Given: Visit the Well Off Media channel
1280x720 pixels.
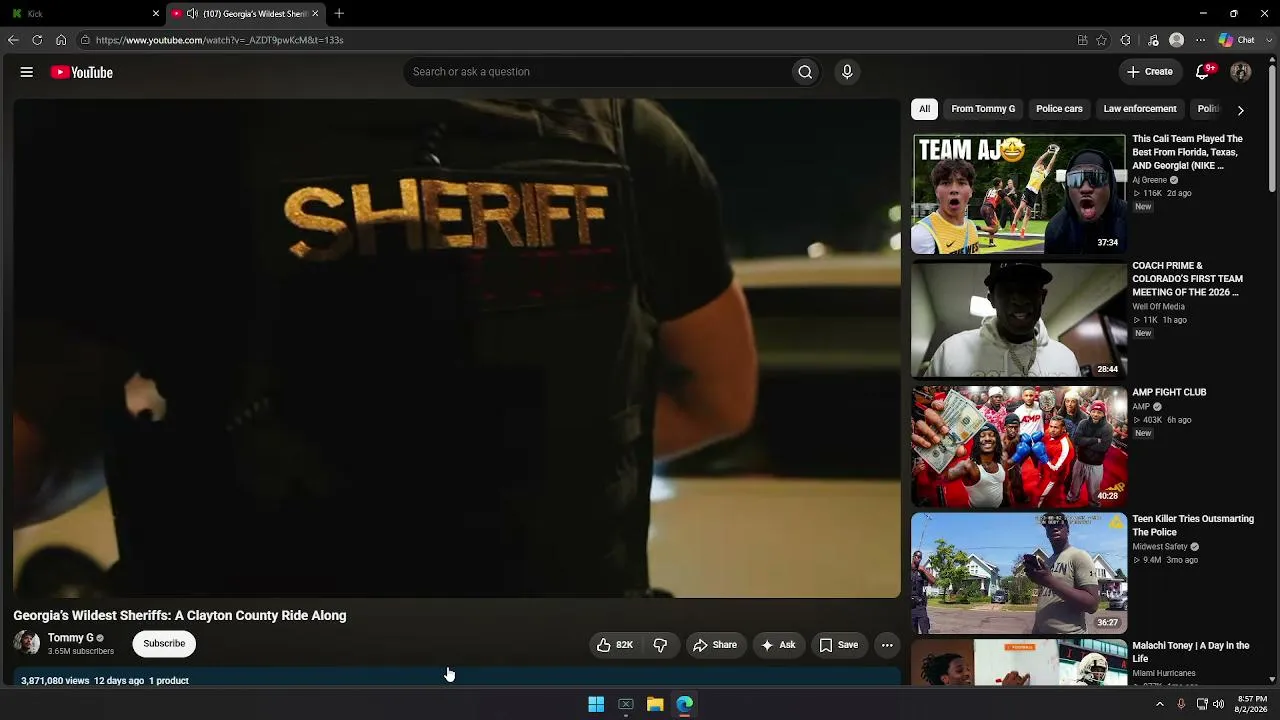Looking at the screenshot, I should tap(1158, 307).
